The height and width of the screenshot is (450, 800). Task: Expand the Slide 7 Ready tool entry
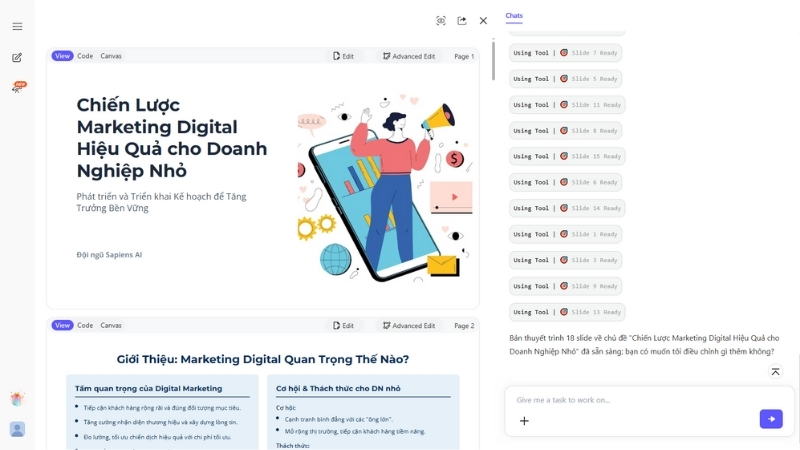(x=566, y=52)
